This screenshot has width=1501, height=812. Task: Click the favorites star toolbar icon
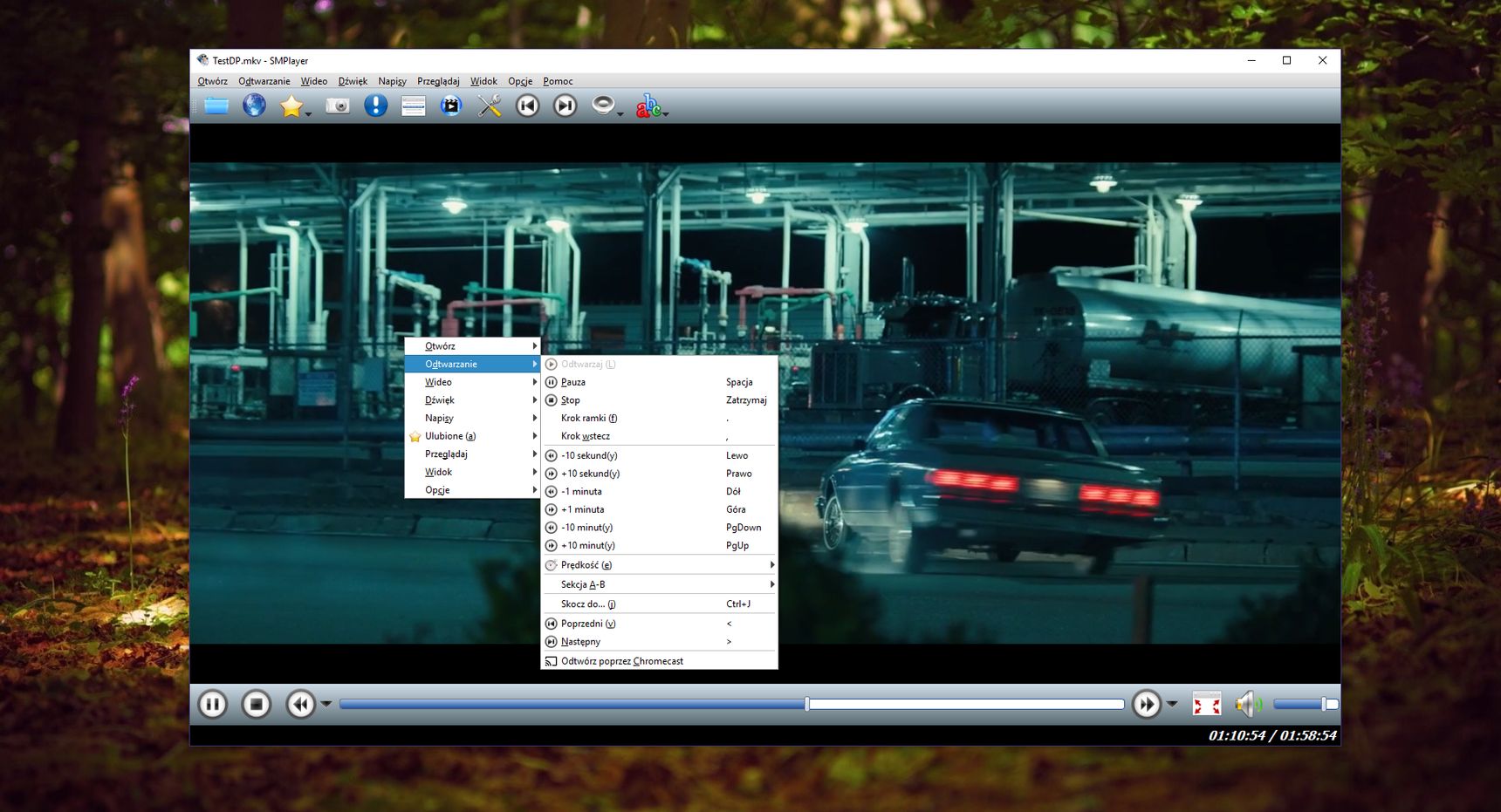coord(291,106)
